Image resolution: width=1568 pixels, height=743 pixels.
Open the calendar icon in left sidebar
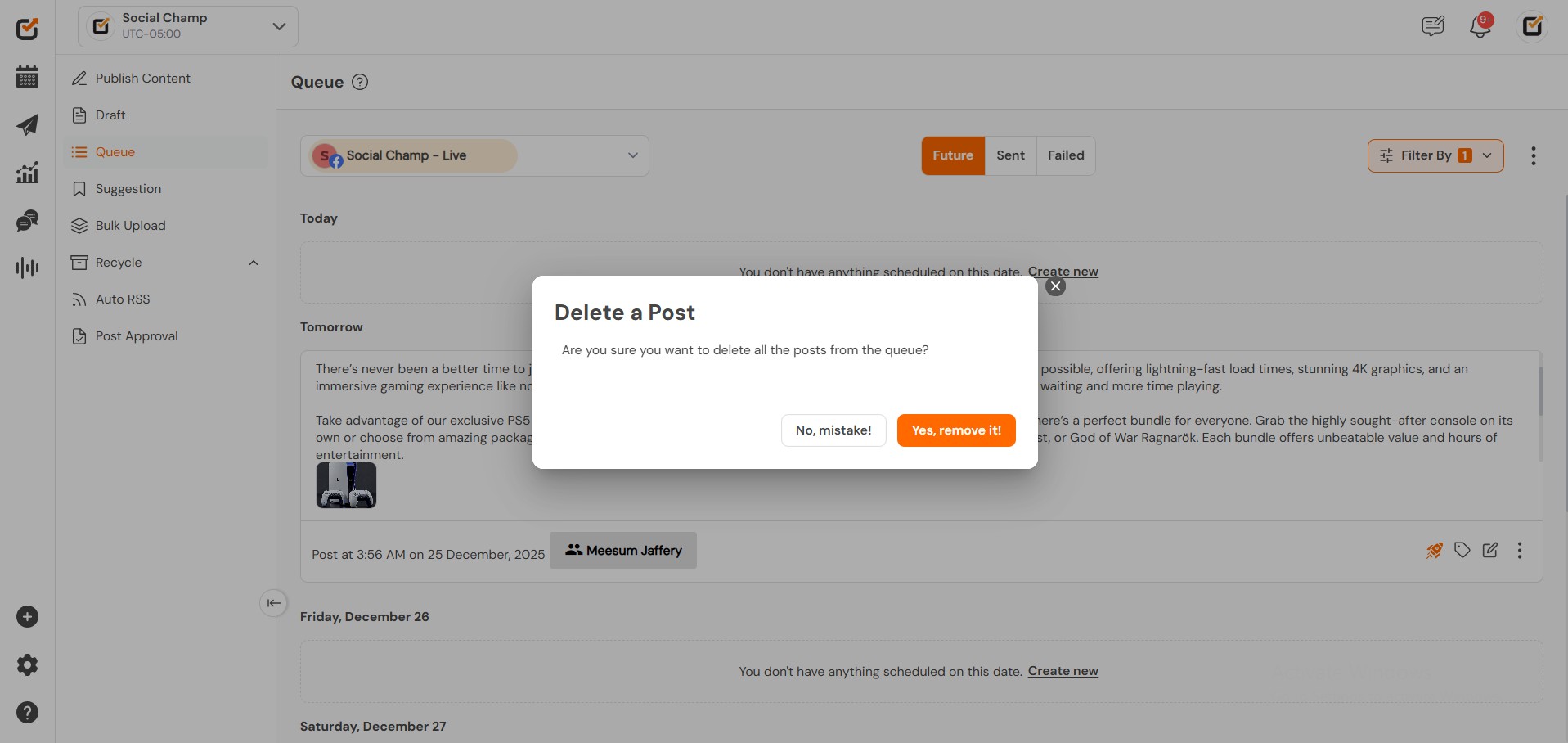tap(27, 77)
